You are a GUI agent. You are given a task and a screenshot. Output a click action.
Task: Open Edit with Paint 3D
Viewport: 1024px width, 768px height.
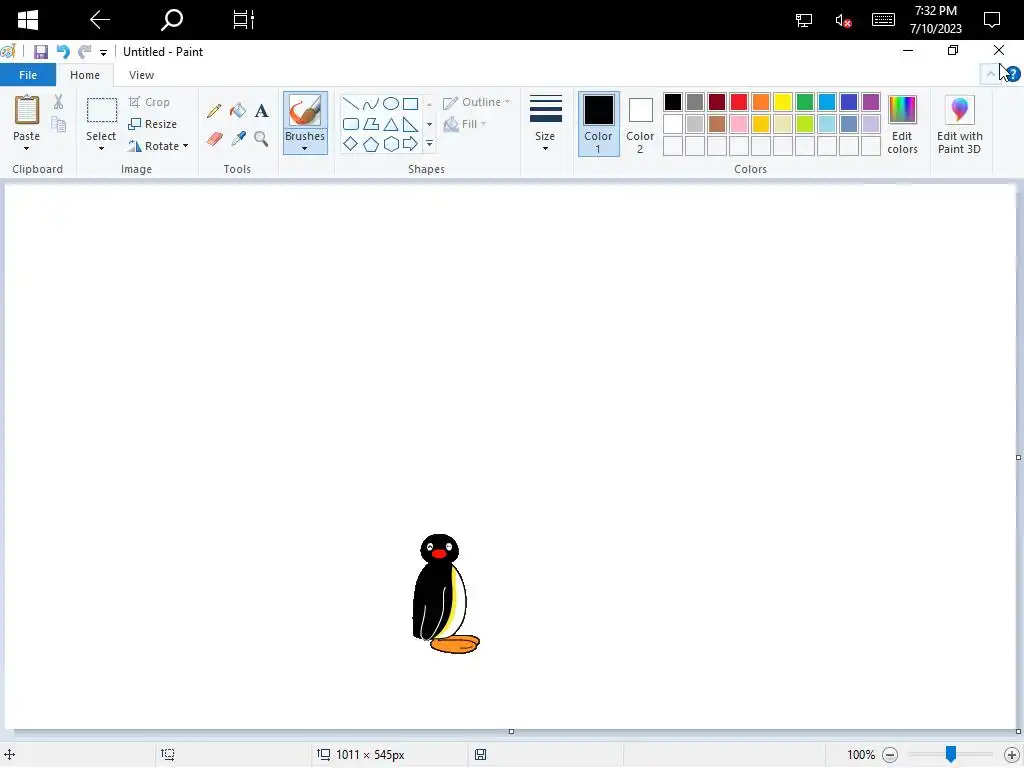click(x=959, y=125)
